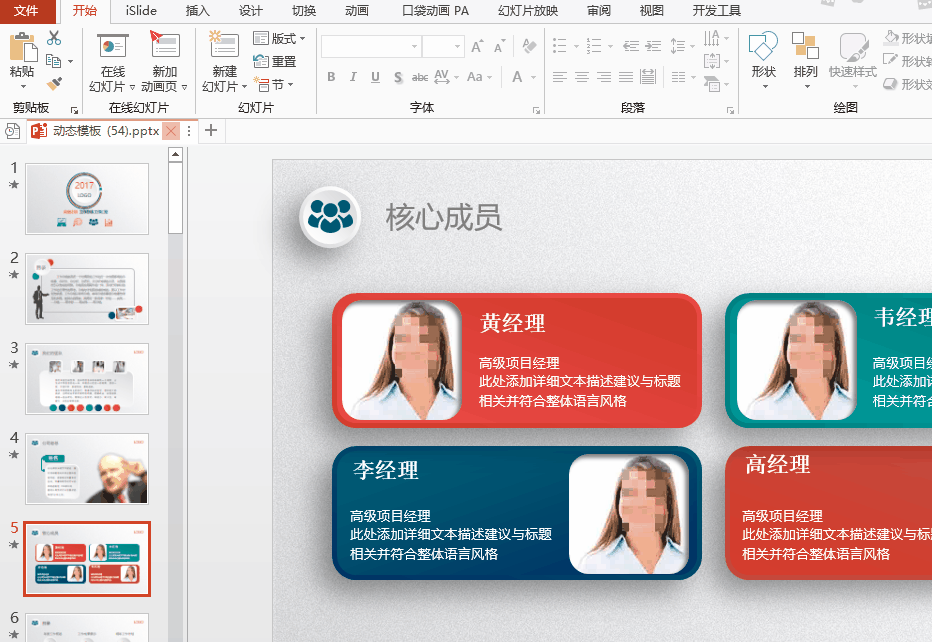Select the Format Painter brush icon
Image resolution: width=932 pixels, height=642 pixels.
(x=54, y=84)
